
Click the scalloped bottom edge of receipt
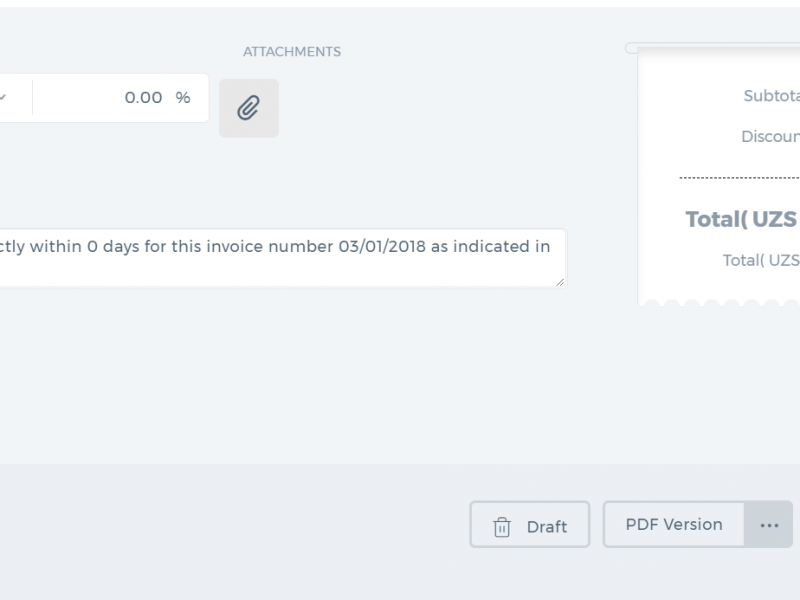(719, 303)
